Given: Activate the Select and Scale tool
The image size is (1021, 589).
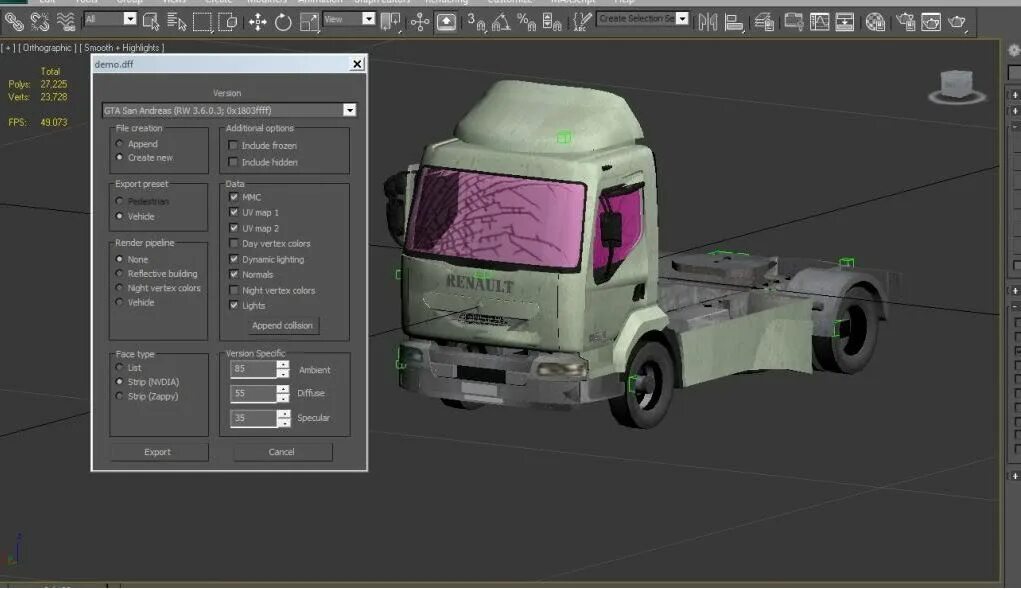Looking at the screenshot, I should pos(309,22).
